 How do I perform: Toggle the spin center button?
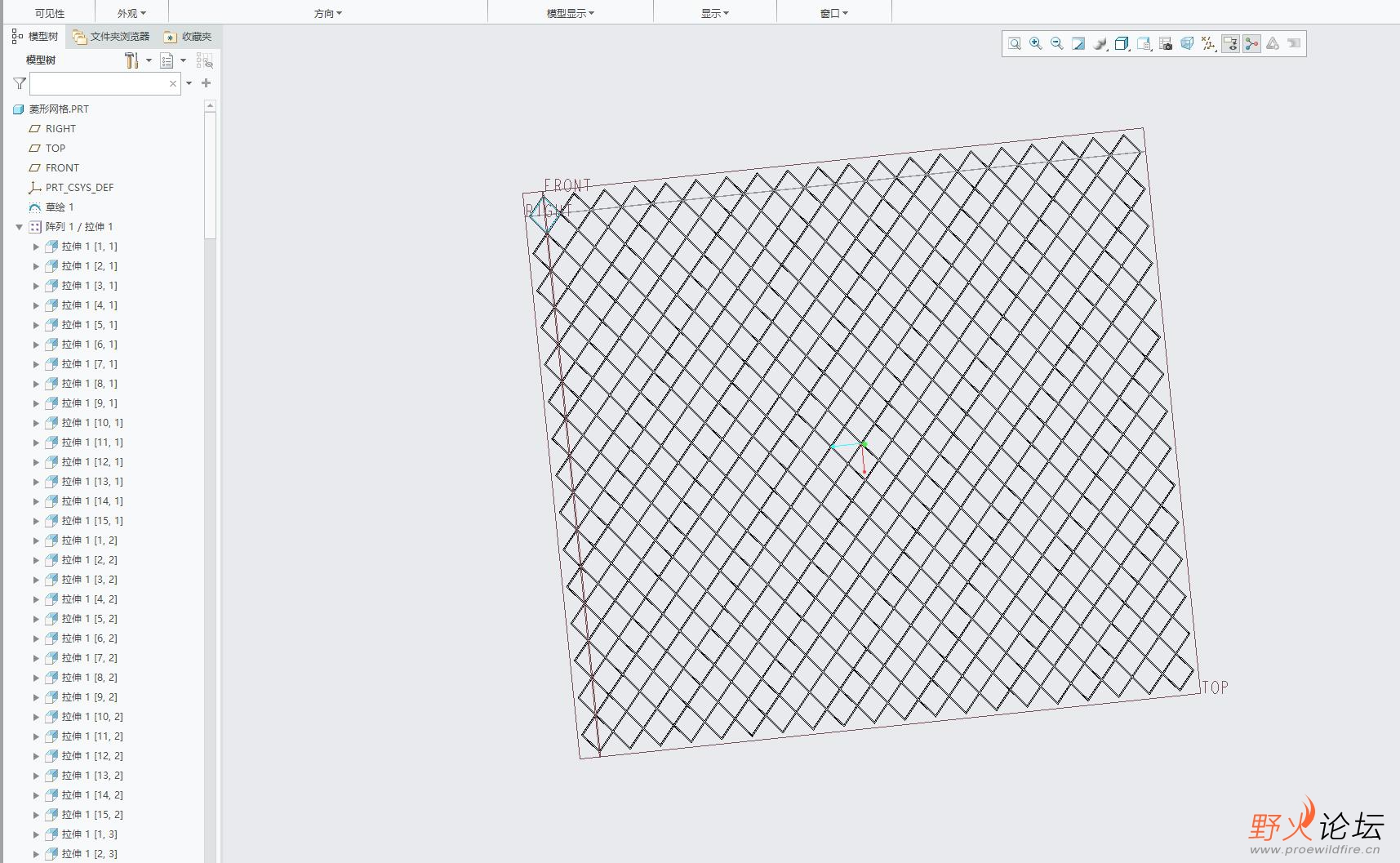(1251, 44)
